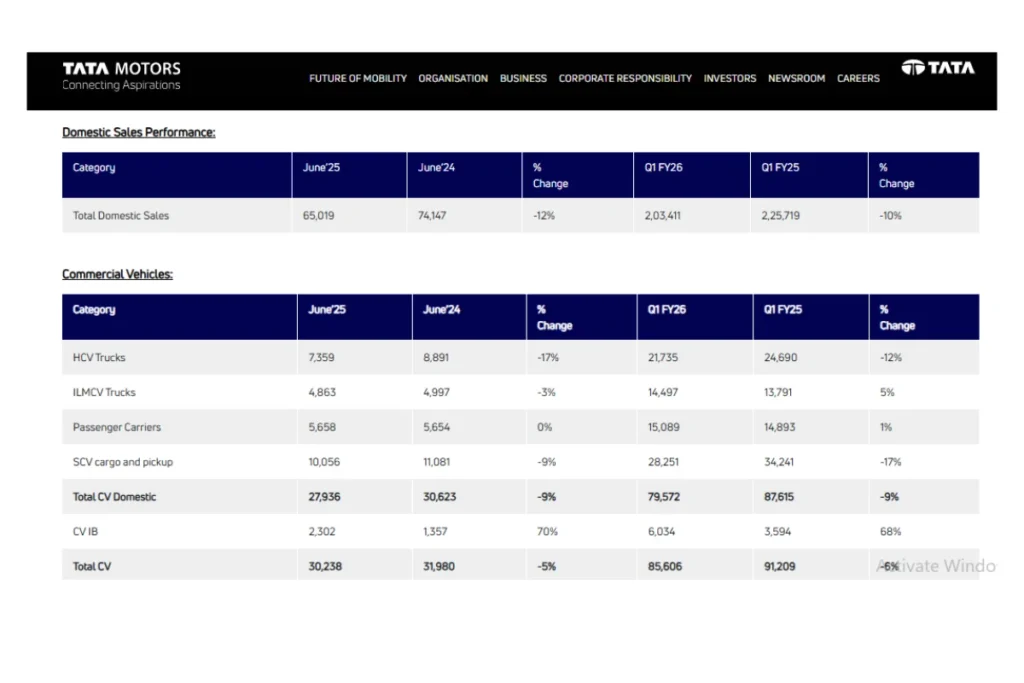
Task: Click CV IB Q1 FY26 value 6,034
Action: [x=661, y=532]
